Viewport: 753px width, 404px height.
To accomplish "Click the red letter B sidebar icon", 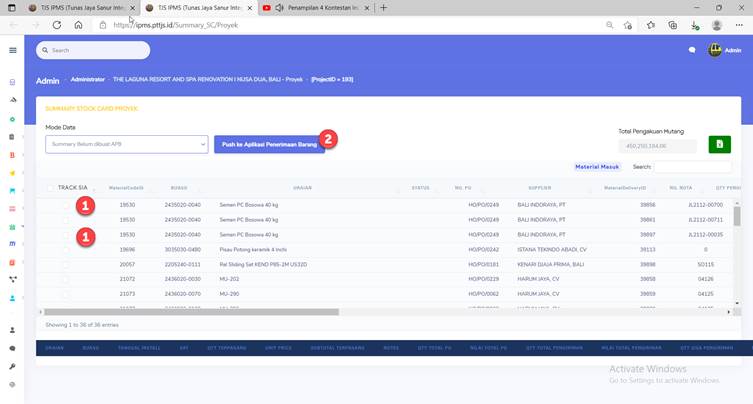I will pos(12,155).
